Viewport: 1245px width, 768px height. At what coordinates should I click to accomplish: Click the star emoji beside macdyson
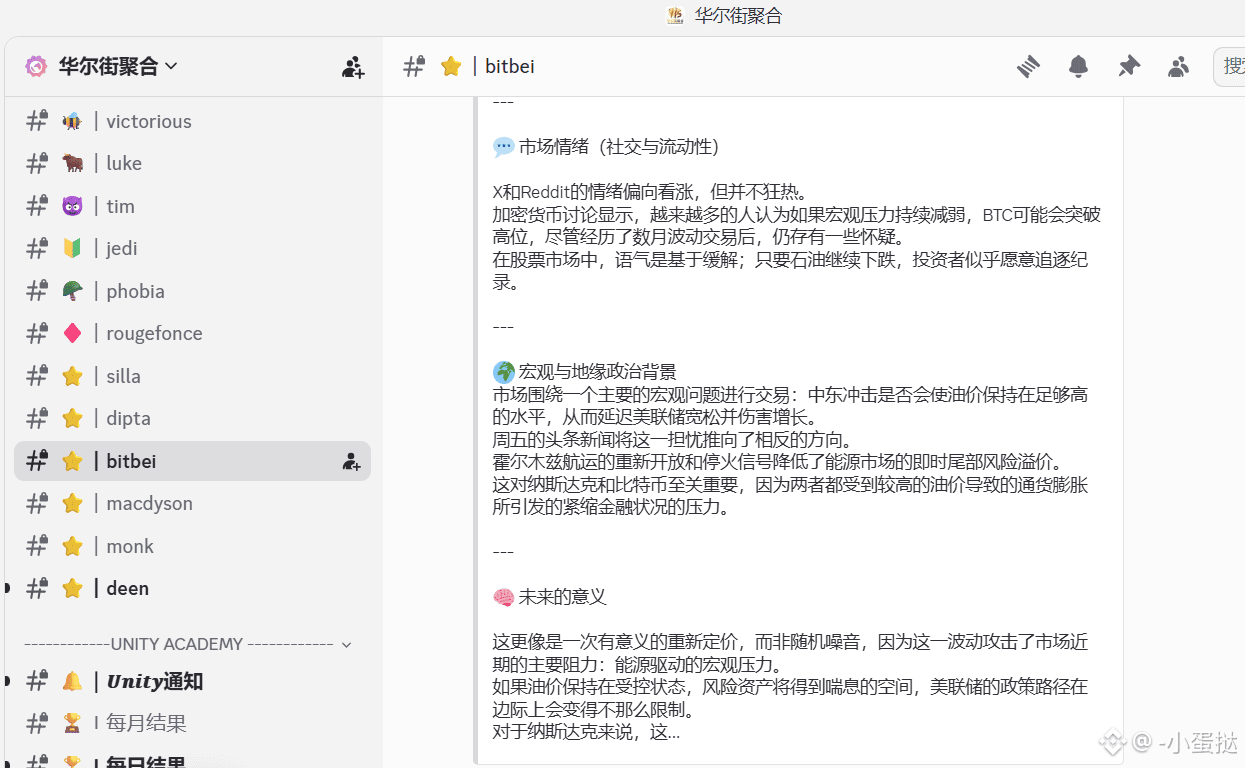[72, 503]
